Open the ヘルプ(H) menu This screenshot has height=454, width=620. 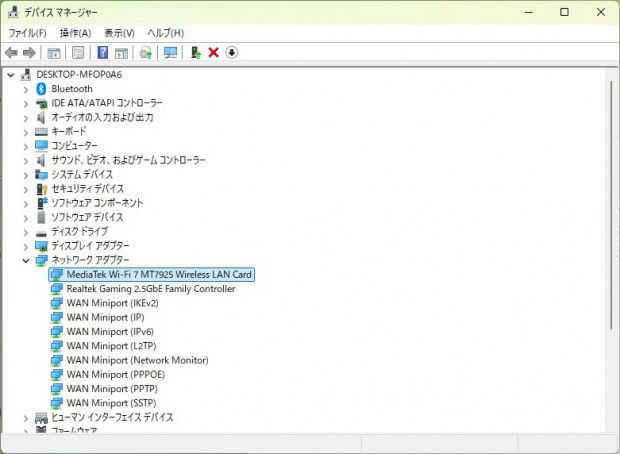[x=166, y=33]
